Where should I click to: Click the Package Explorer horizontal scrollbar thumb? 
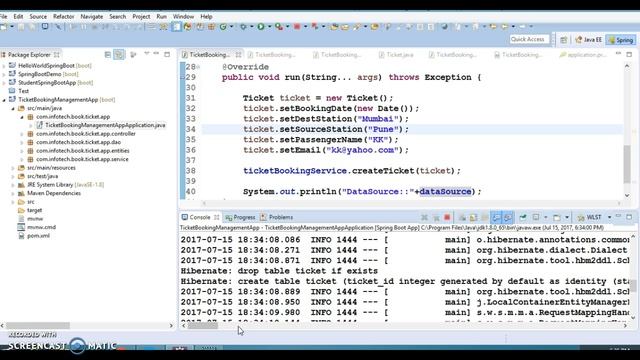point(38,325)
